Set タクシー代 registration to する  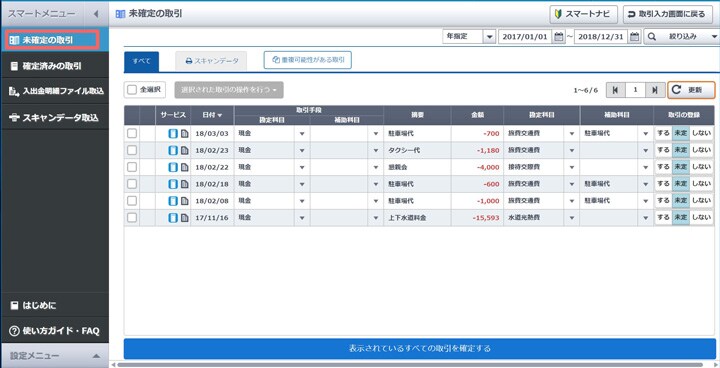pos(663,150)
